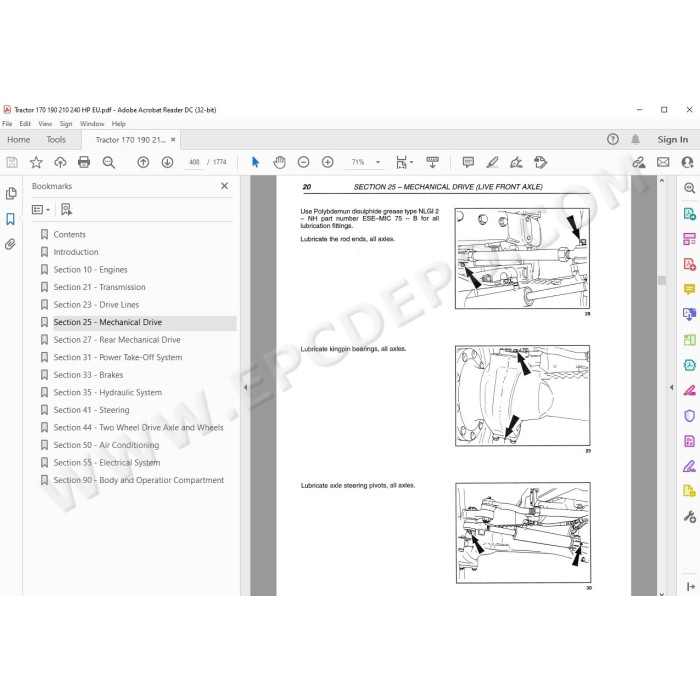
Task: Print the document with printer icon
Action: (x=84, y=162)
